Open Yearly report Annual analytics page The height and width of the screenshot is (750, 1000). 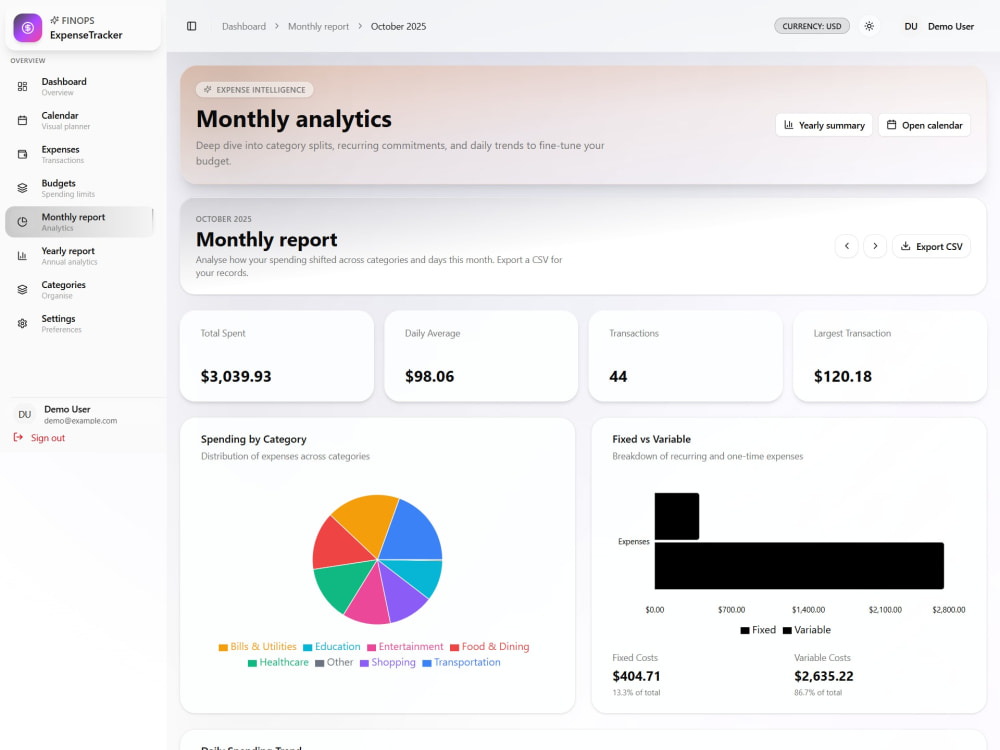click(80, 256)
